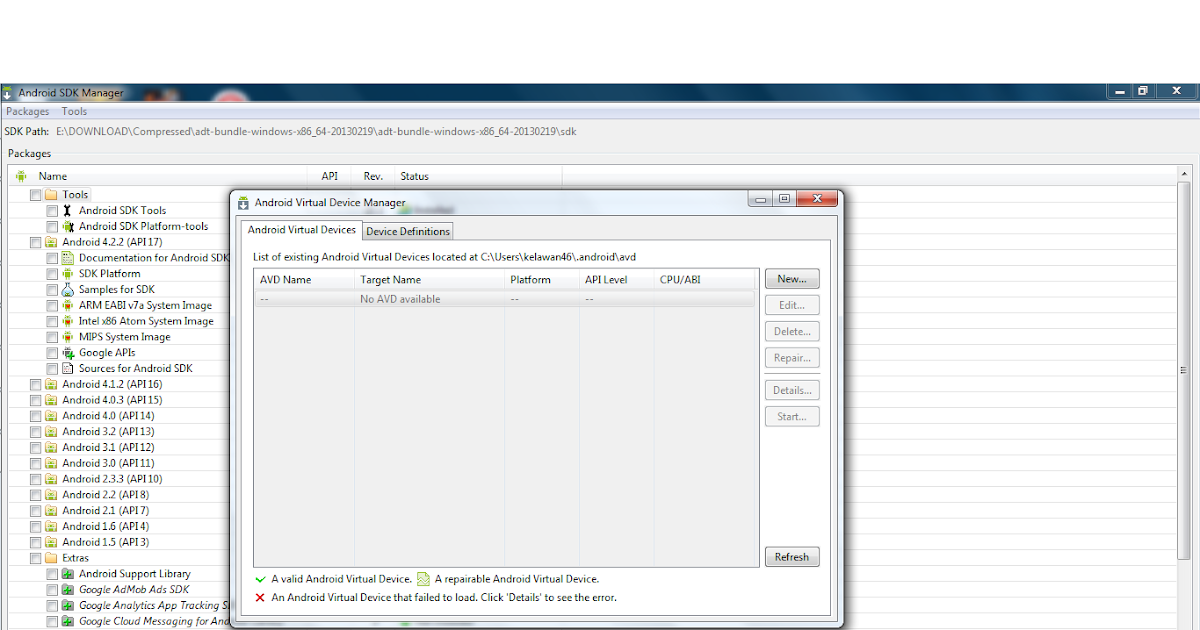Toggle the Extras group checkbox
The image size is (1200, 630).
point(36,558)
